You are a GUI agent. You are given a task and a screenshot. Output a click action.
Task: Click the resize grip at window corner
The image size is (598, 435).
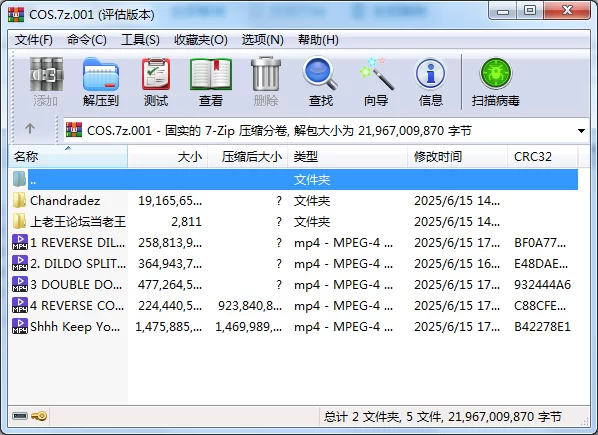pos(584,421)
